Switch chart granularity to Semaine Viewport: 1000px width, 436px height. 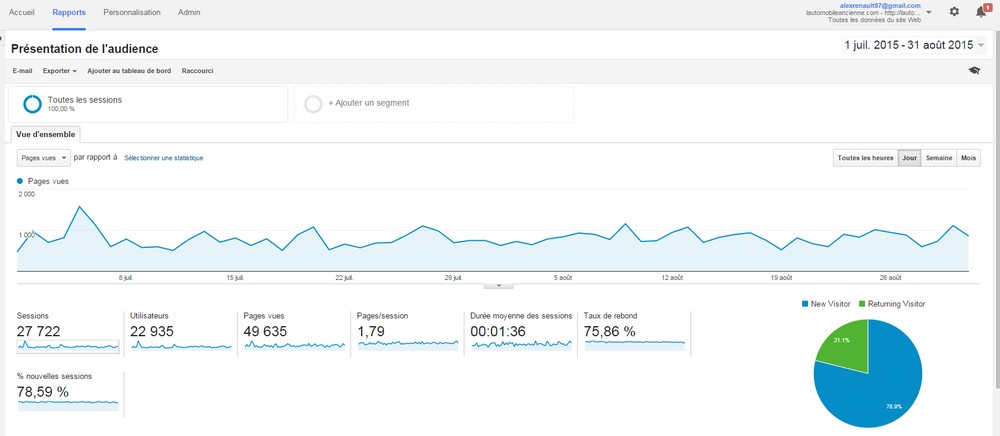pos(938,158)
